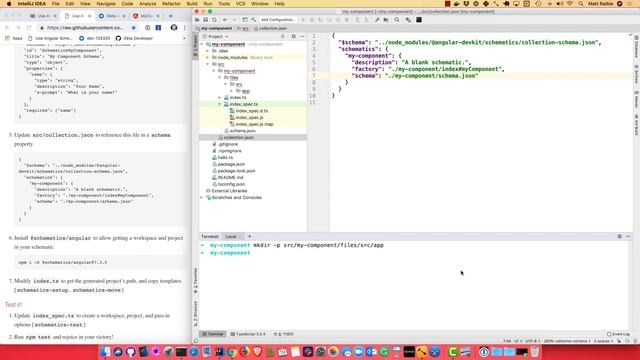Click the UTF-8 encoding in status bar
This screenshot has width=640, height=360.
[533, 341]
